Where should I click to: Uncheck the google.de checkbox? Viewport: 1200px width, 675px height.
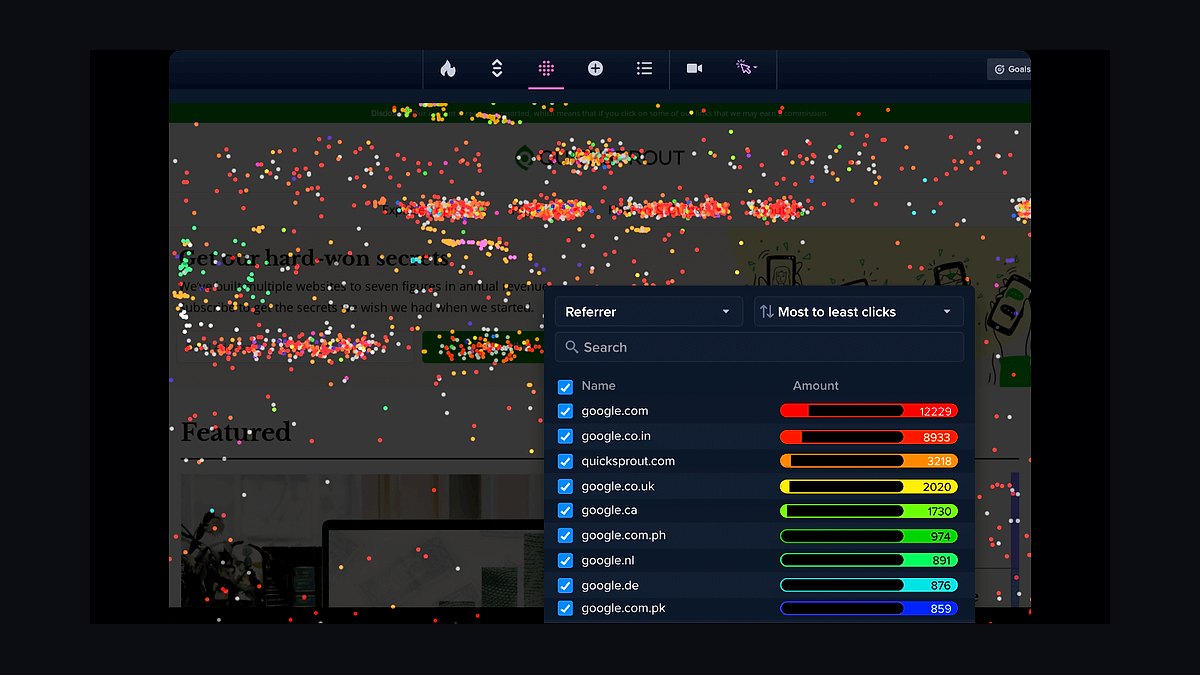pyautogui.click(x=565, y=586)
